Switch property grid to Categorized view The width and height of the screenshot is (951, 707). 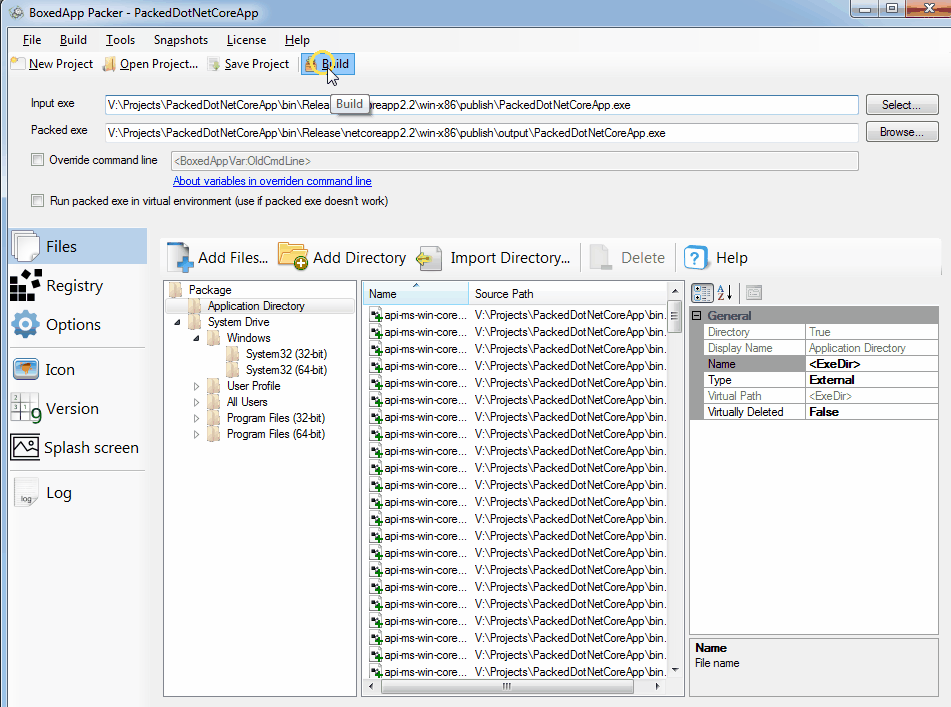point(702,293)
